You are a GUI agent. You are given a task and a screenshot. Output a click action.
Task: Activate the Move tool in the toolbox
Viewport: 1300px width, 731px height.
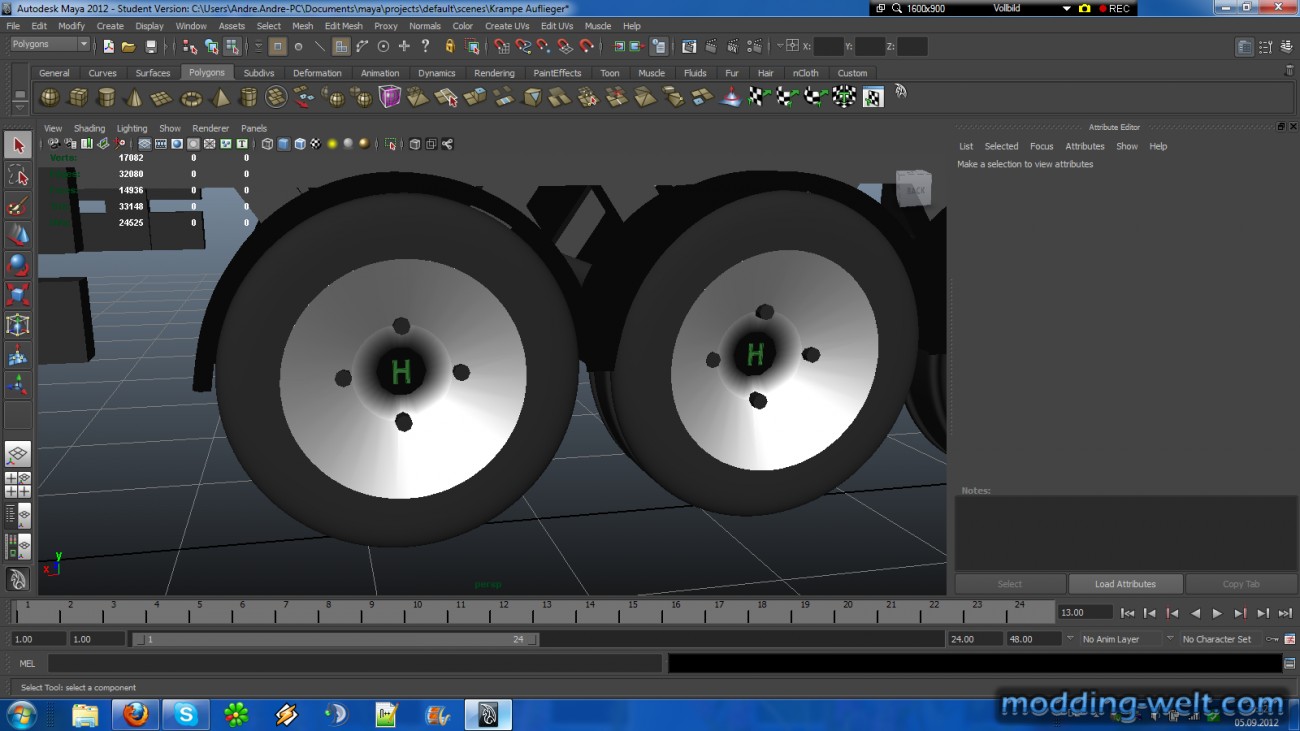pos(18,236)
